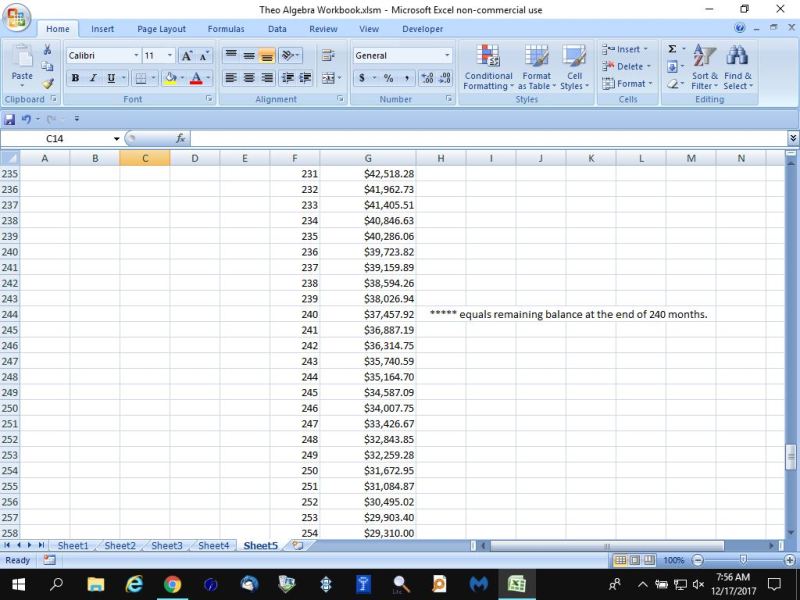Click the Insert Function fx icon
The image size is (800, 600).
(x=180, y=138)
